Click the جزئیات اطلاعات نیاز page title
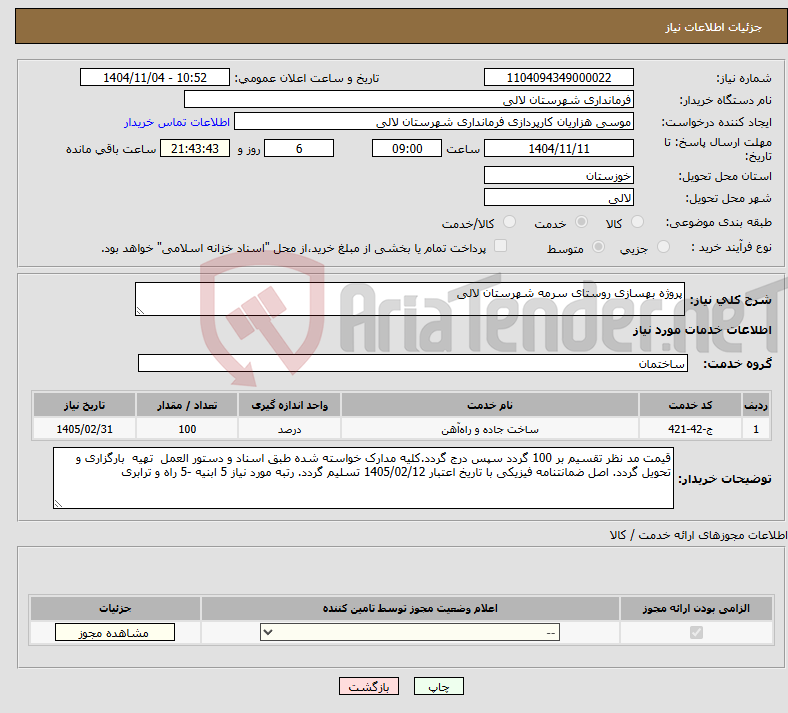The width and height of the screenshot is (788, 713). tap(714, 27)
